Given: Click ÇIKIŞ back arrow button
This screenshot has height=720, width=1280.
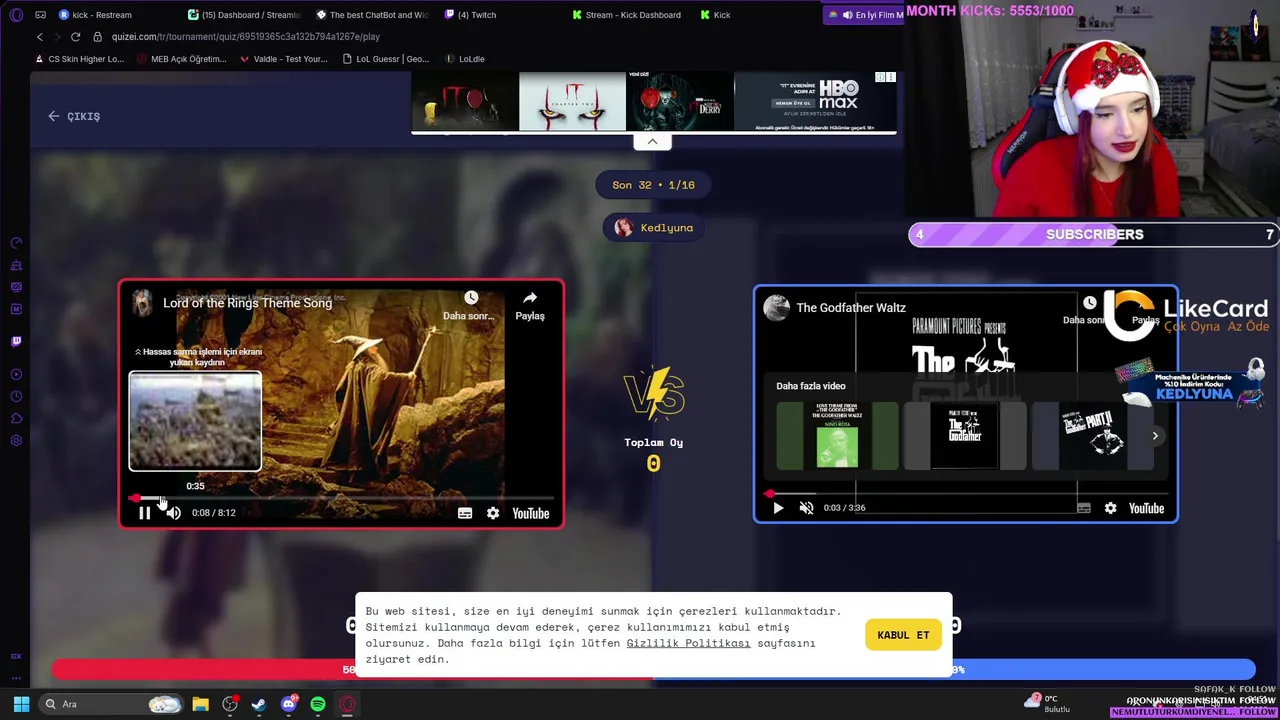Looking at the screenshot, I should click(x=74, y=116).
